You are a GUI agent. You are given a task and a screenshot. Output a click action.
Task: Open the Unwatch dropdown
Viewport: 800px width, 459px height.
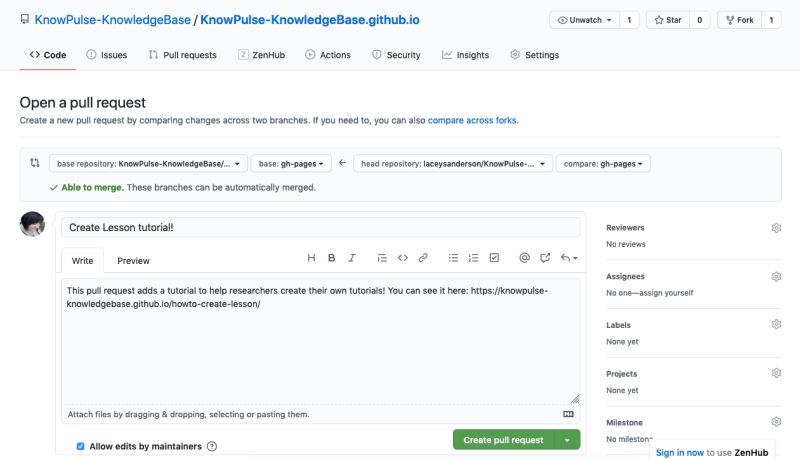pyautogui.click(x=585, y=20)
